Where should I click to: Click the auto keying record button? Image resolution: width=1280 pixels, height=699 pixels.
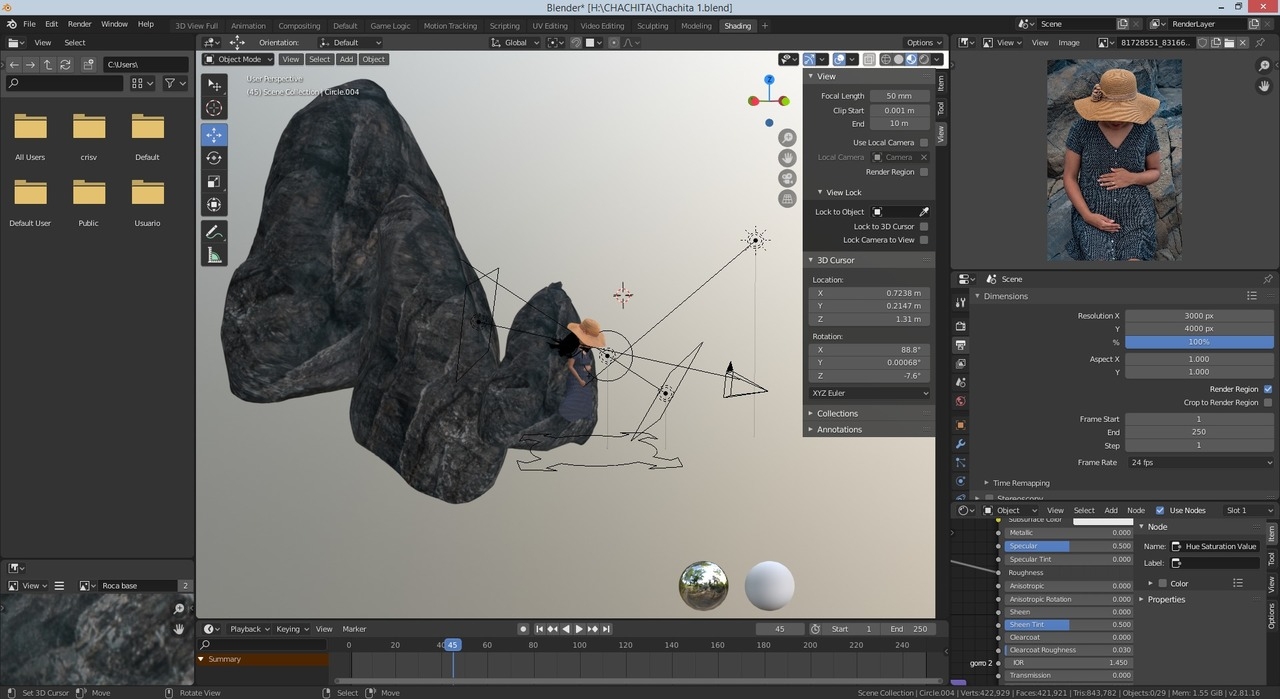pos(523,629)
